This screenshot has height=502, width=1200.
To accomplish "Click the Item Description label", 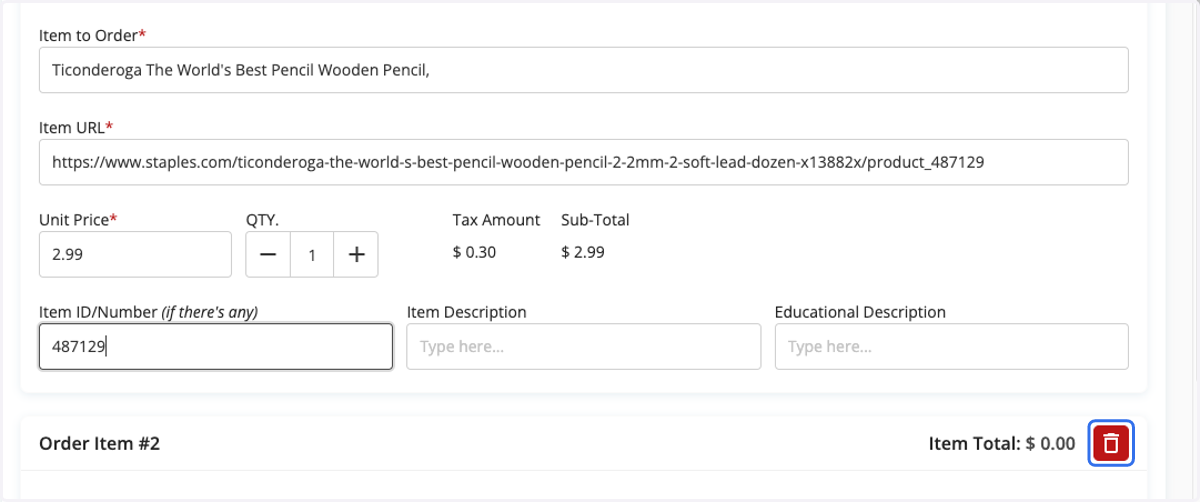I will [x=467, y=312].
